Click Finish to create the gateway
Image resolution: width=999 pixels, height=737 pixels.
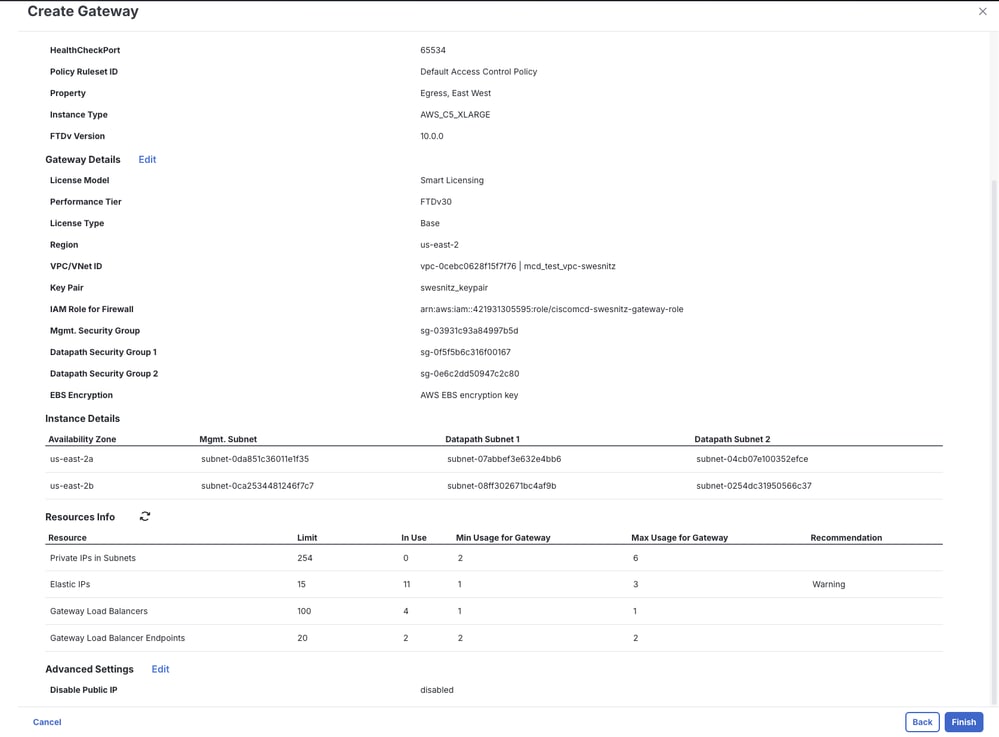(963, 722)
